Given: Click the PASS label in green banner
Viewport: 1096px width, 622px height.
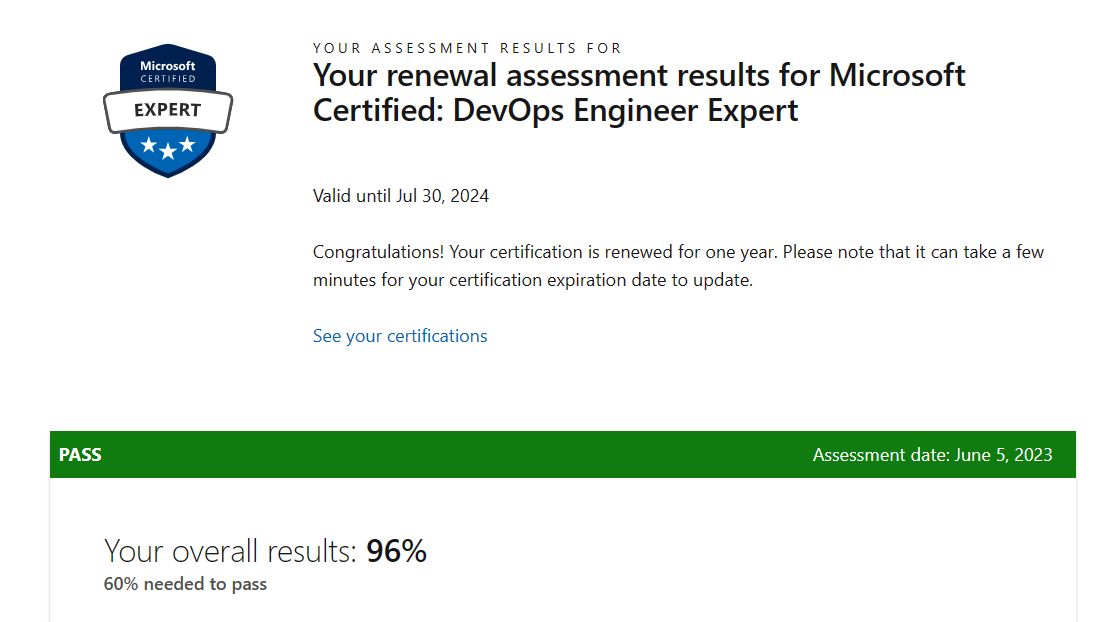Looking at the screenshot, I should point(80,455).
